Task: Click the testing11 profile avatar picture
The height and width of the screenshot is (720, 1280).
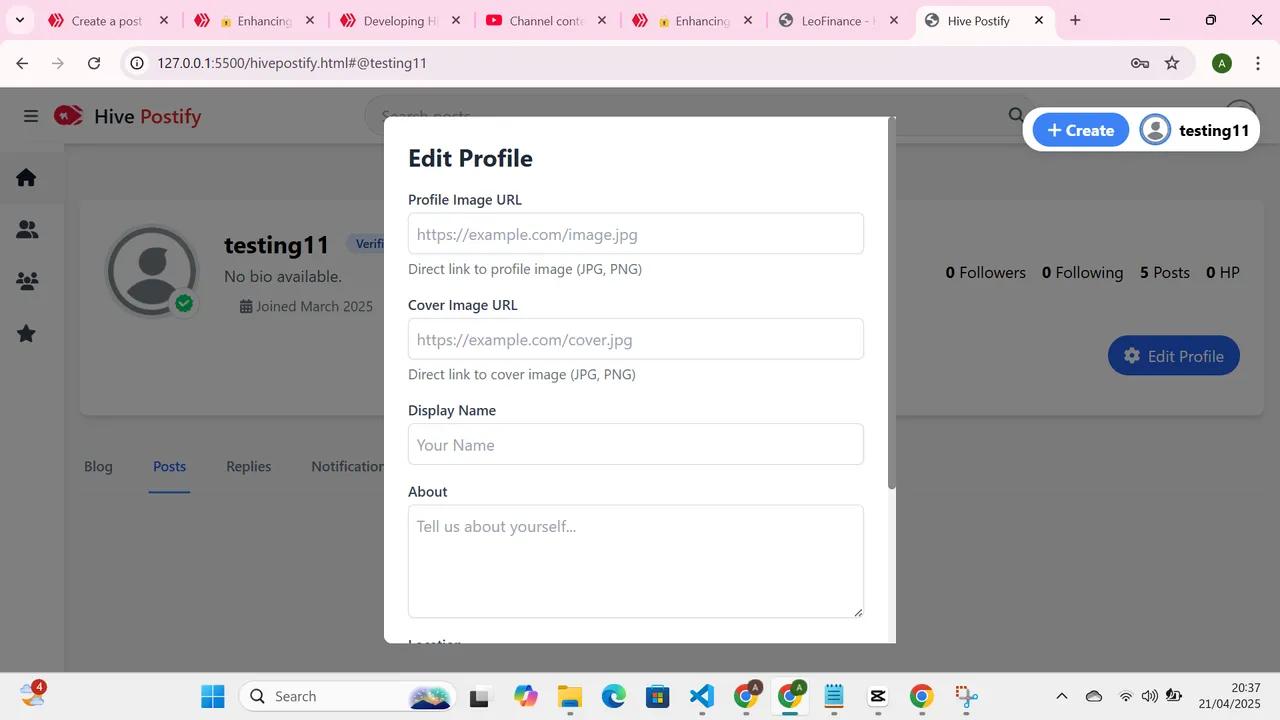Action: coord(152,271)
